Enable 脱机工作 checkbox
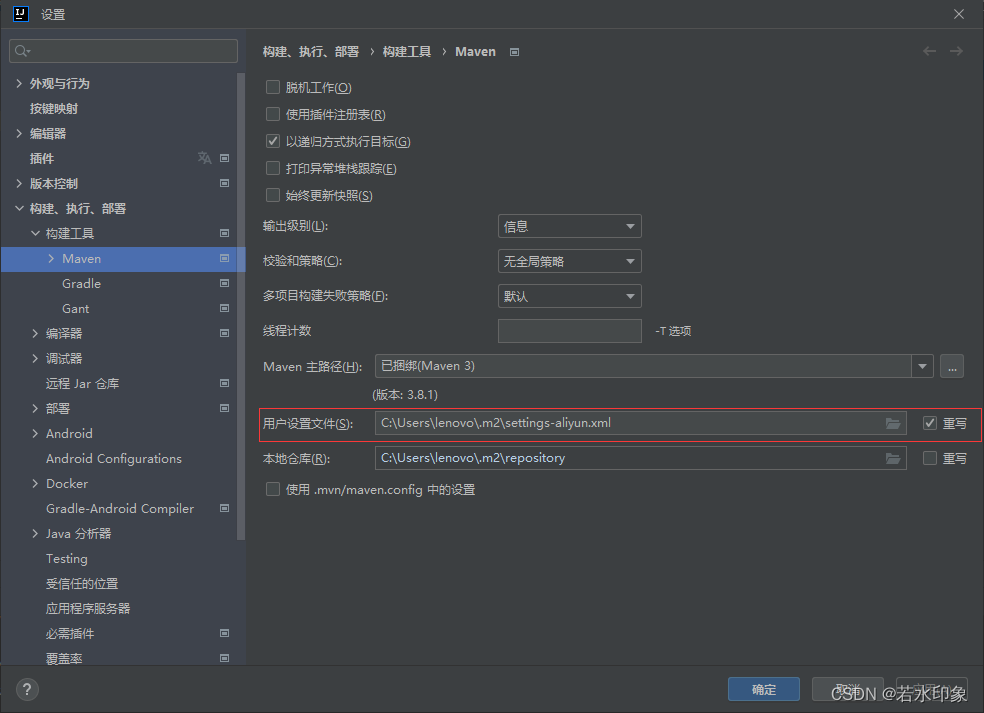 (x=272, y=87)
